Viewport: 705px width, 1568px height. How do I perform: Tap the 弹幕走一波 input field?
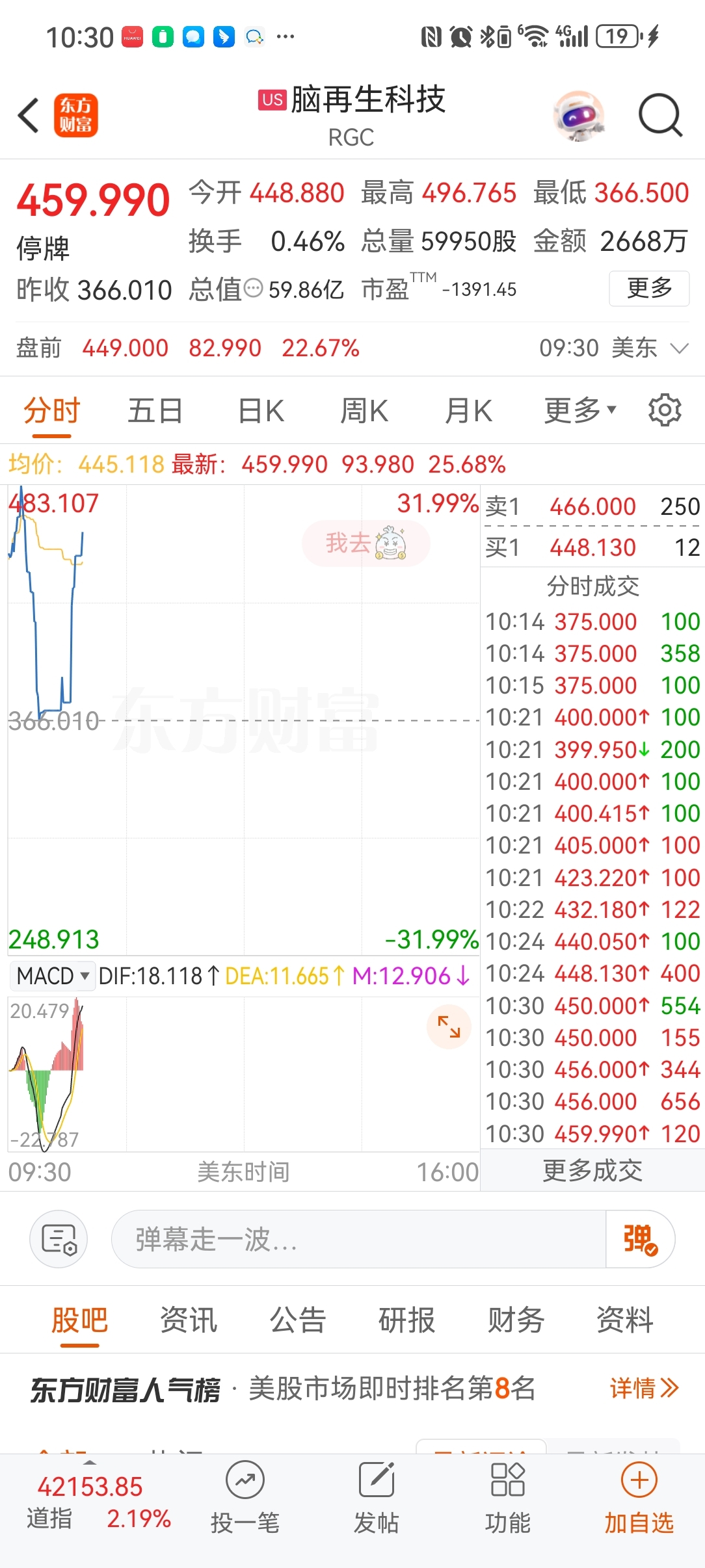pyautogui.click(x=358, y=1239)
